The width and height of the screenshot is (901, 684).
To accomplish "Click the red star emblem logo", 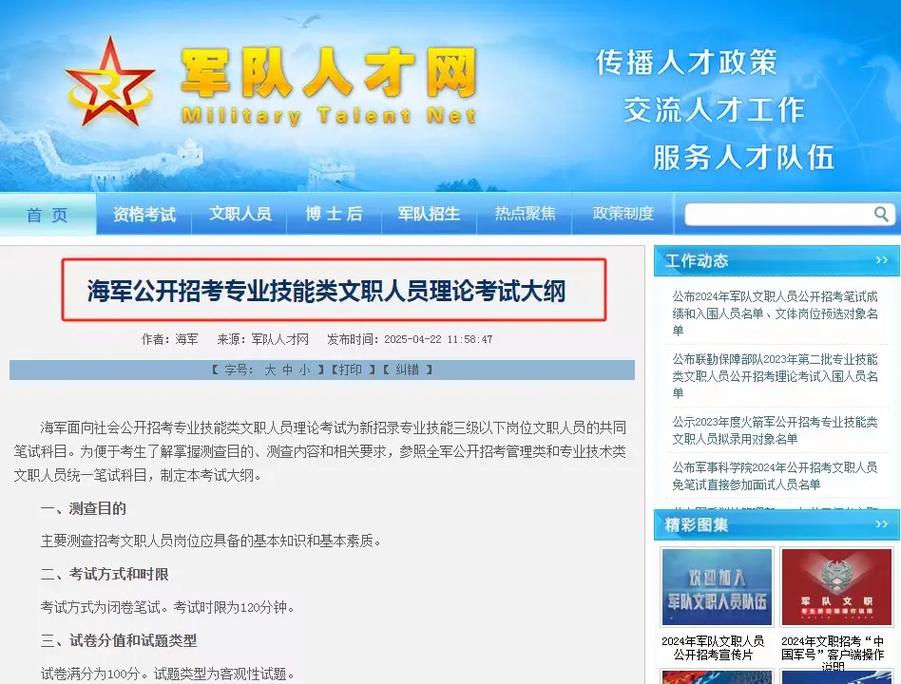I will [x=110, y=83].
